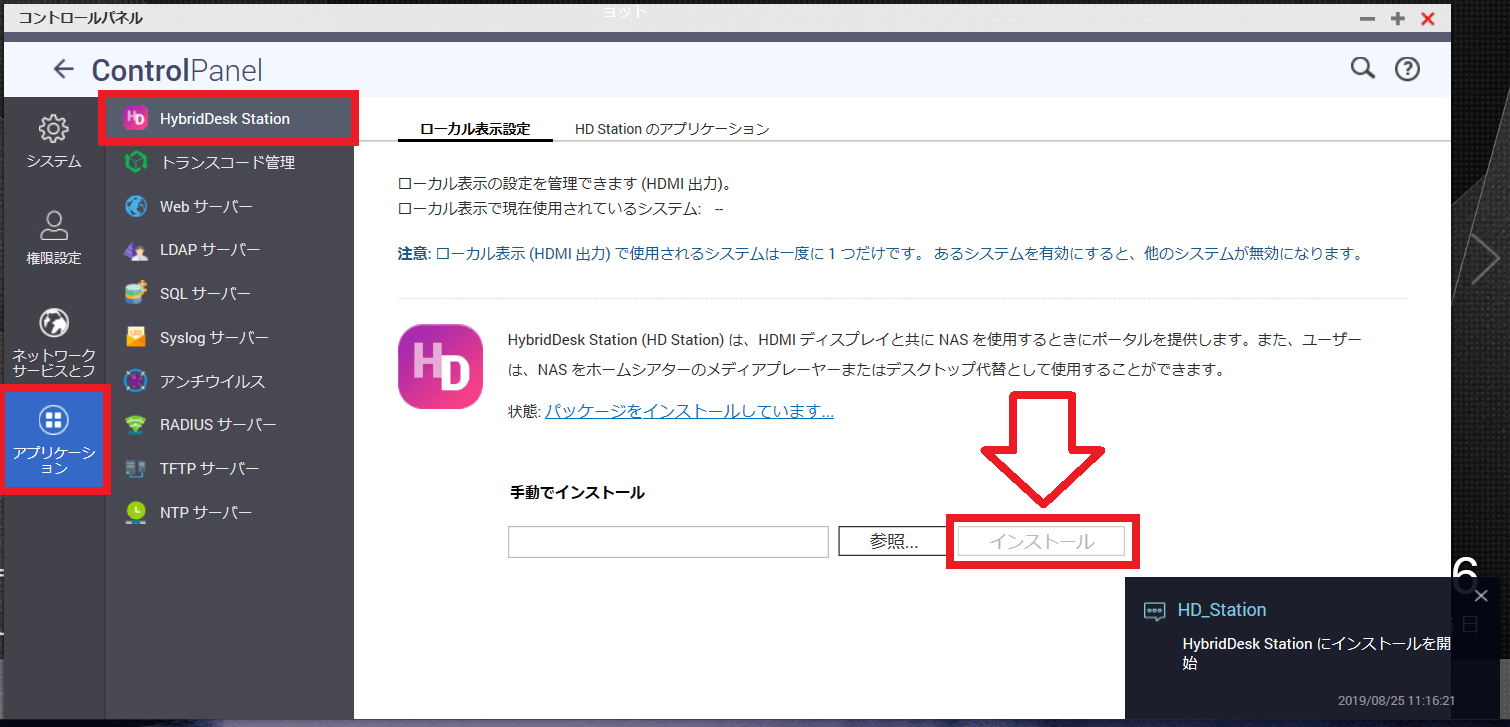Click the HD_Station notification chat icon
Screen dimensions: 1510x727
pos(1155,611)
